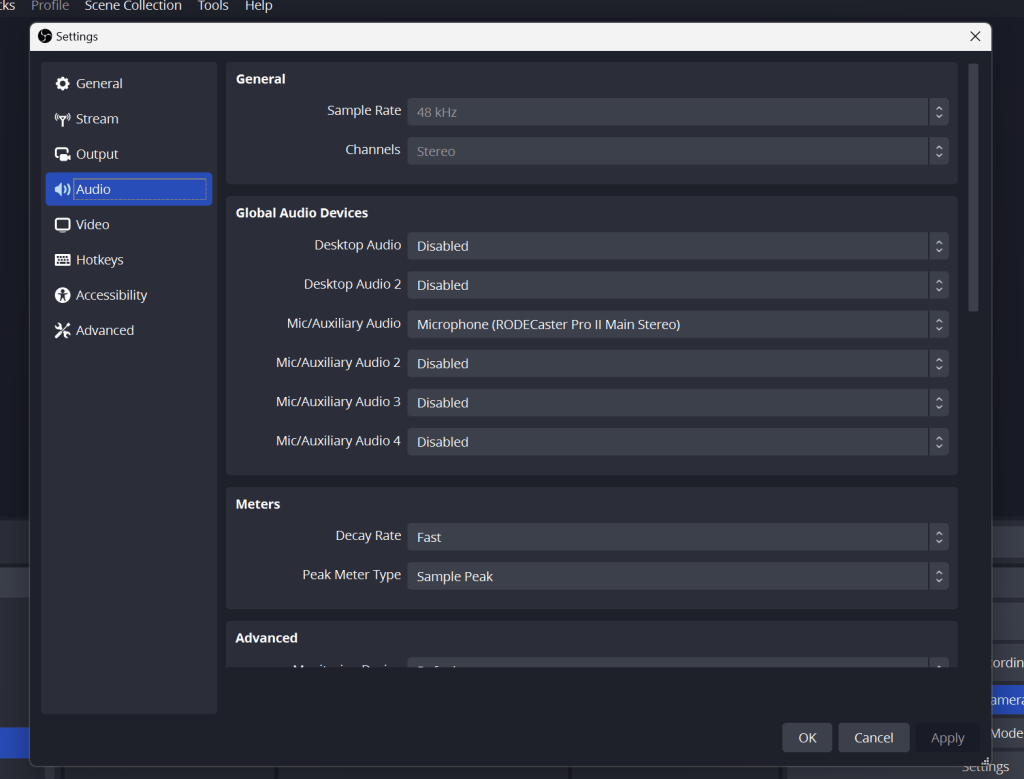Click the Video display icon
The width and height of the screenshot is (1024, 779).
click(x=62, y=225)
